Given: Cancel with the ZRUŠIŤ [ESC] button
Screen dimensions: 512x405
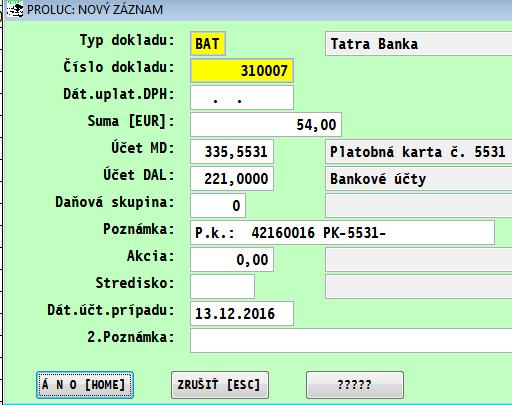Looking at the screenshot, I should (x=220, y=385).
